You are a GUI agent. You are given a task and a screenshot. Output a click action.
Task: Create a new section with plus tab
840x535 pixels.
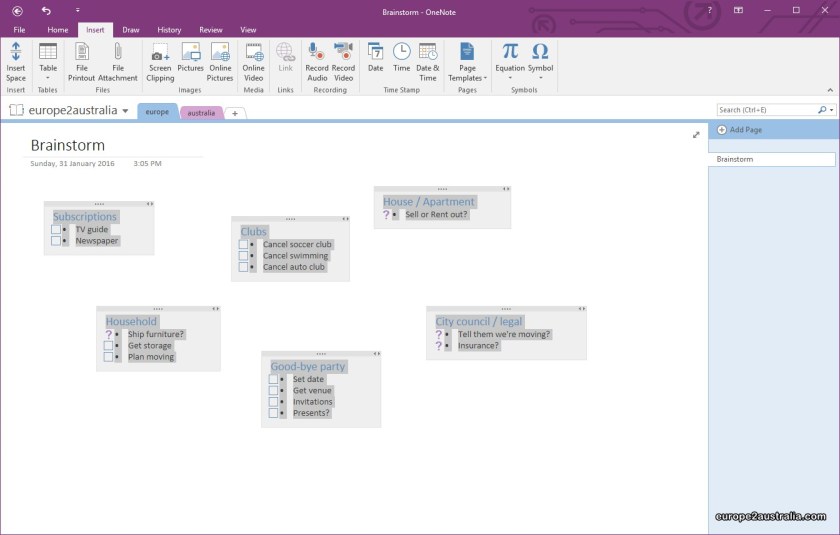[x=235, y=113]
